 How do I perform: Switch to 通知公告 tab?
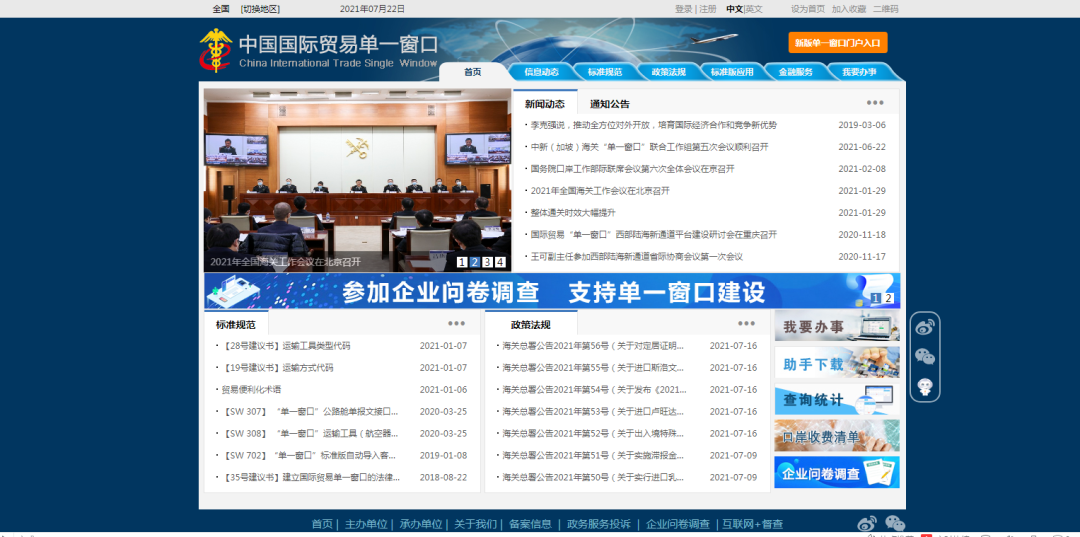click(610, 104)
